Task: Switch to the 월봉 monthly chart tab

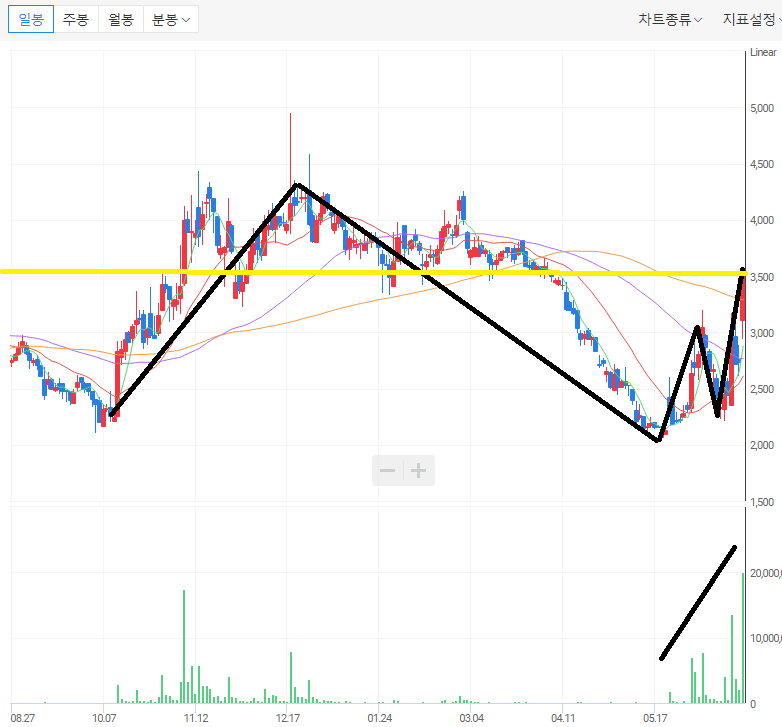Action: pyautogui.click(x=121, y=19)
